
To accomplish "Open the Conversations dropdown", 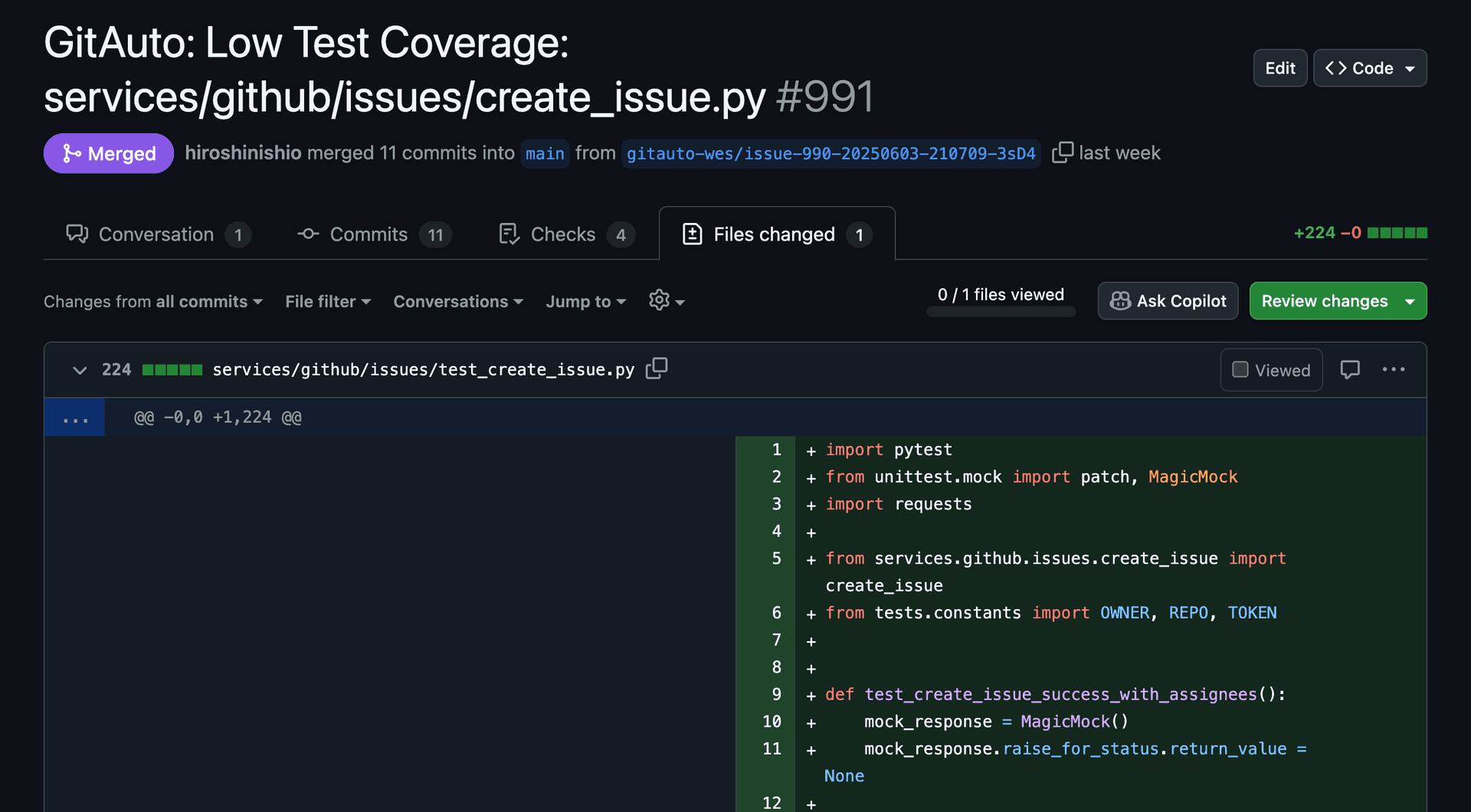I will point(458,301).
